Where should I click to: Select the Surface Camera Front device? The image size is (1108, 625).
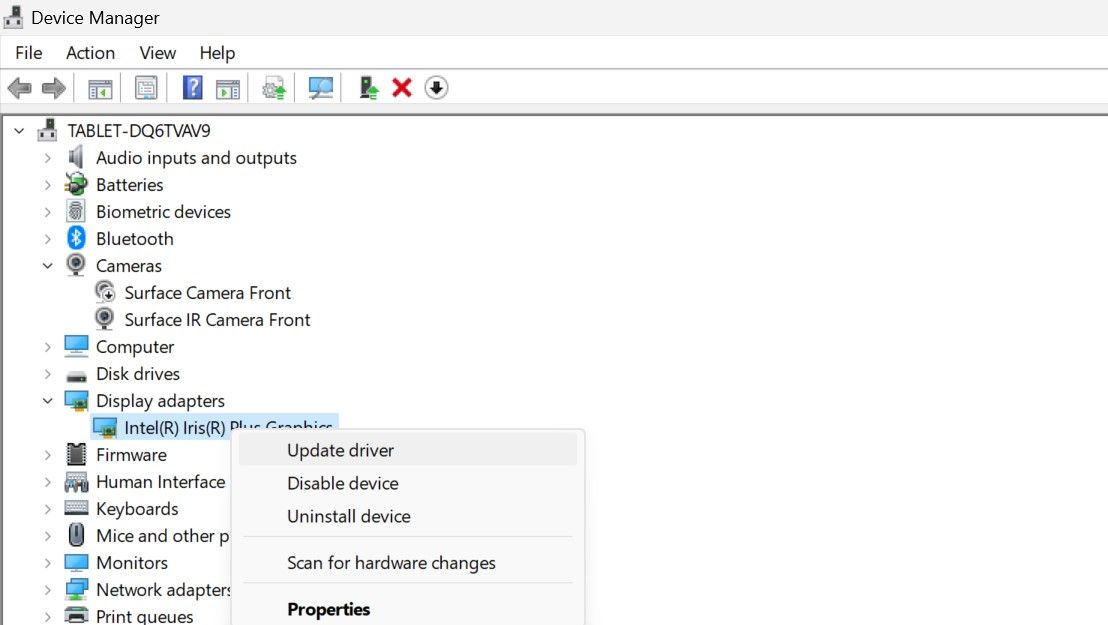(x=207, y=292)
